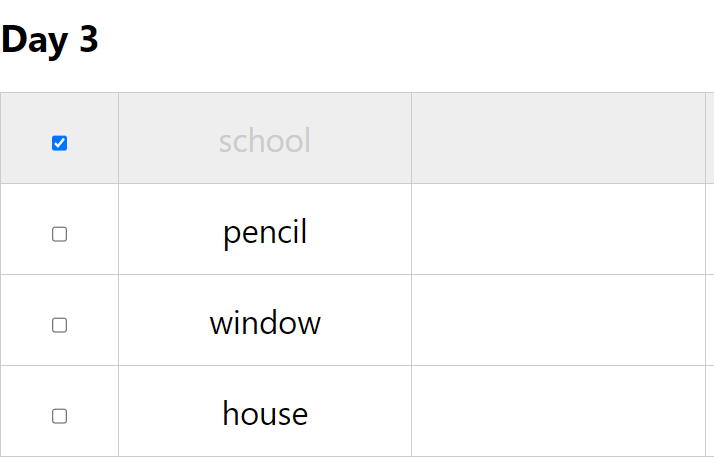This screenshot has width=714, height=462.
Task: Click the cut-off last column in window row
Action: (710, 320)
